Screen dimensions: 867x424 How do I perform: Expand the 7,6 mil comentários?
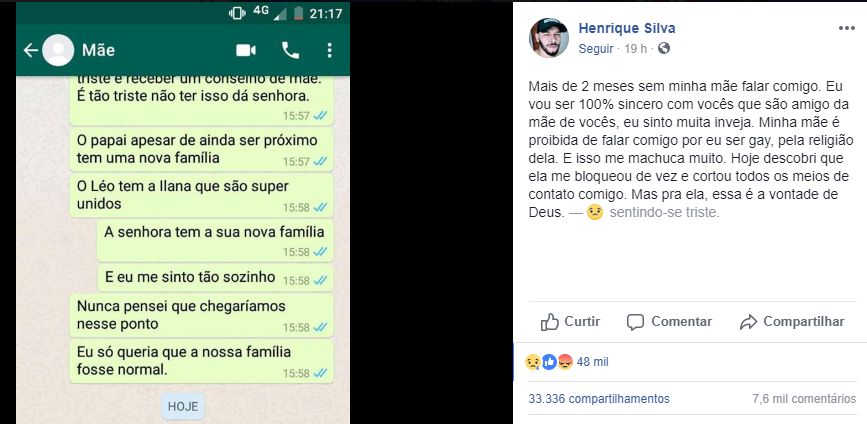pos(804,398)
